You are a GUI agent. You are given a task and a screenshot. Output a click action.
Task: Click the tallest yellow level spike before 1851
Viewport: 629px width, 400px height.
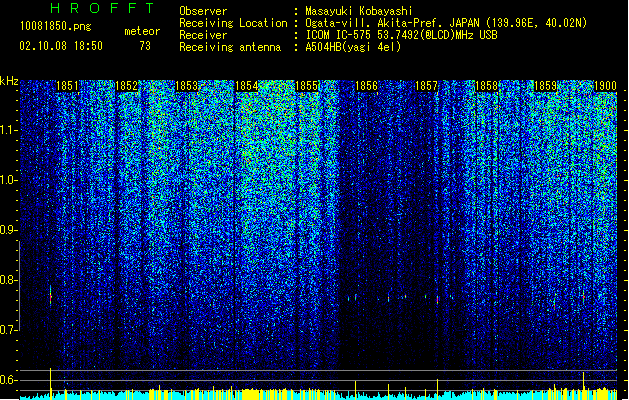coord(50,383)
